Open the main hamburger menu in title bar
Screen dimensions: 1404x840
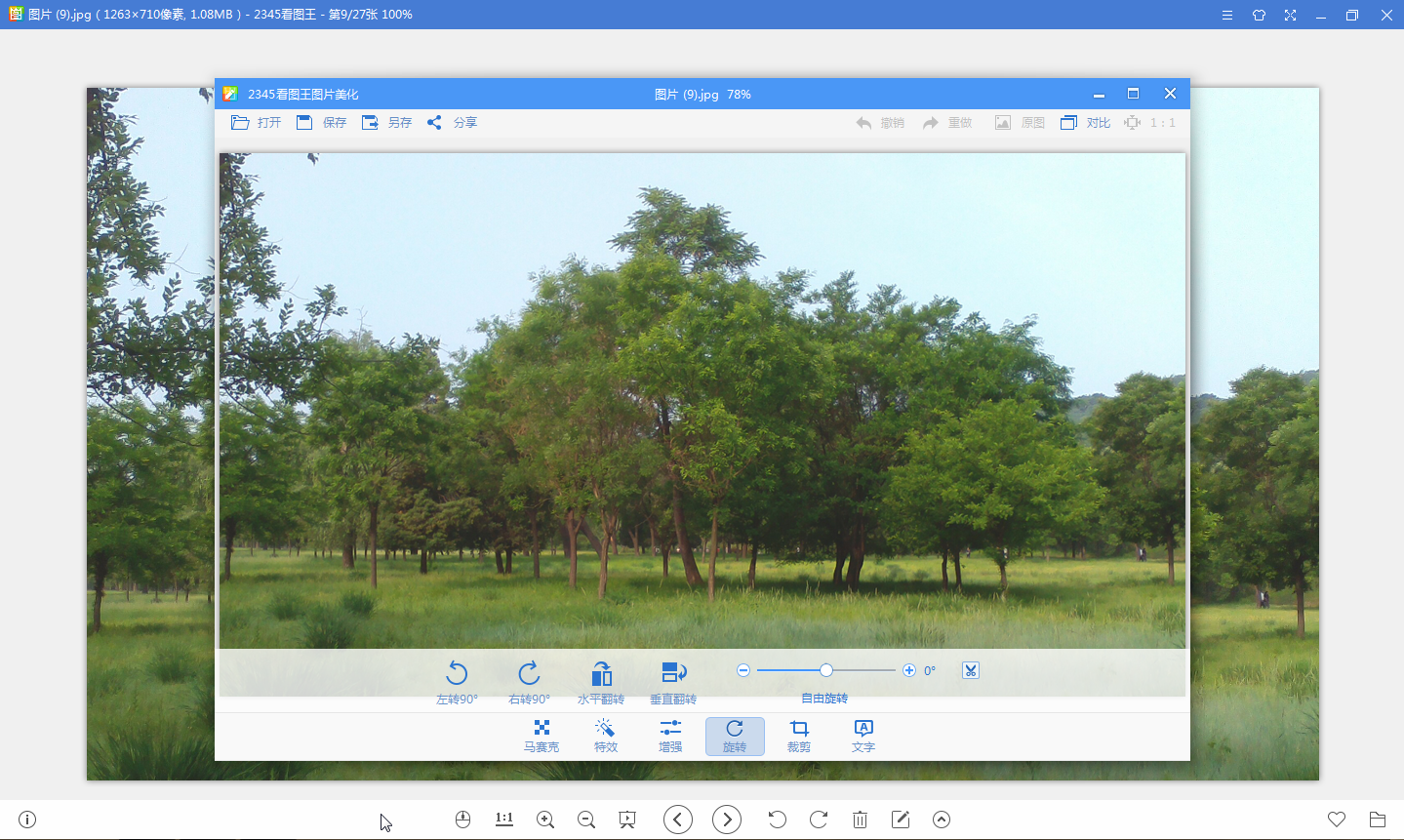pyautogui.click(x=1227, y=16)
